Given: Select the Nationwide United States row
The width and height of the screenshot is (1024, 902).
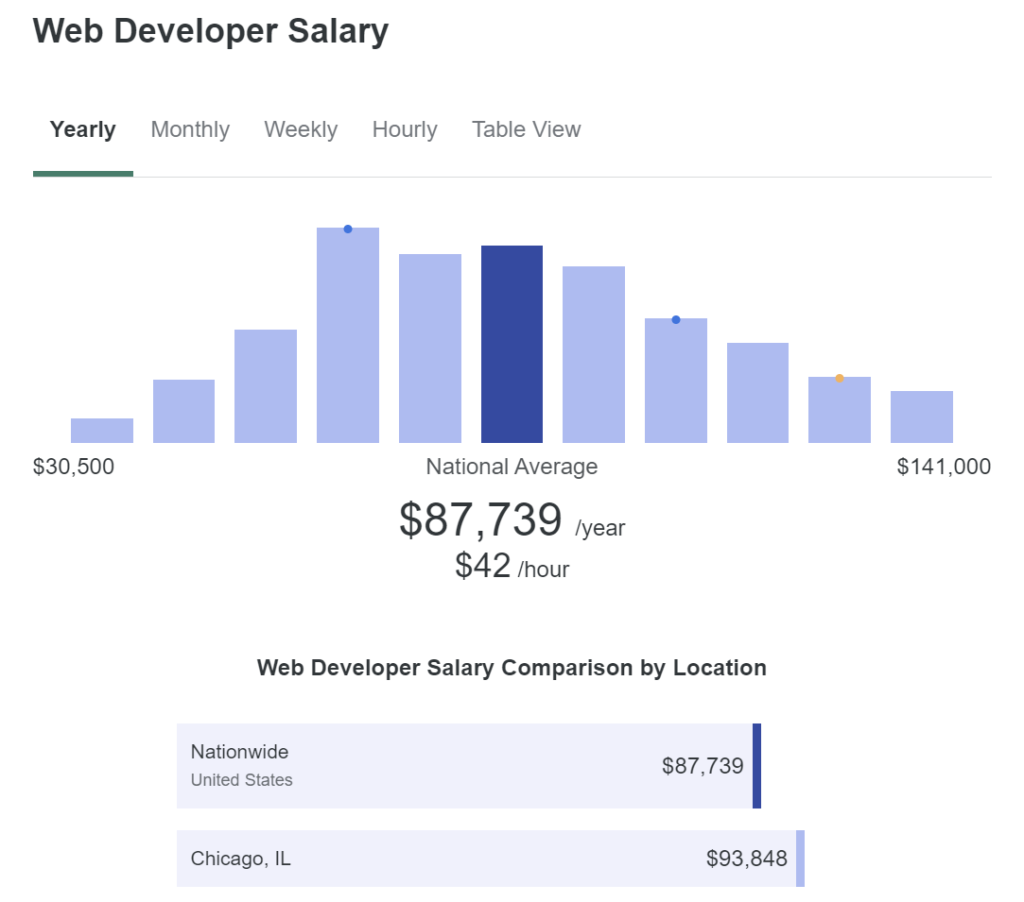Looking at the screenshot, I should coord(465,766).
